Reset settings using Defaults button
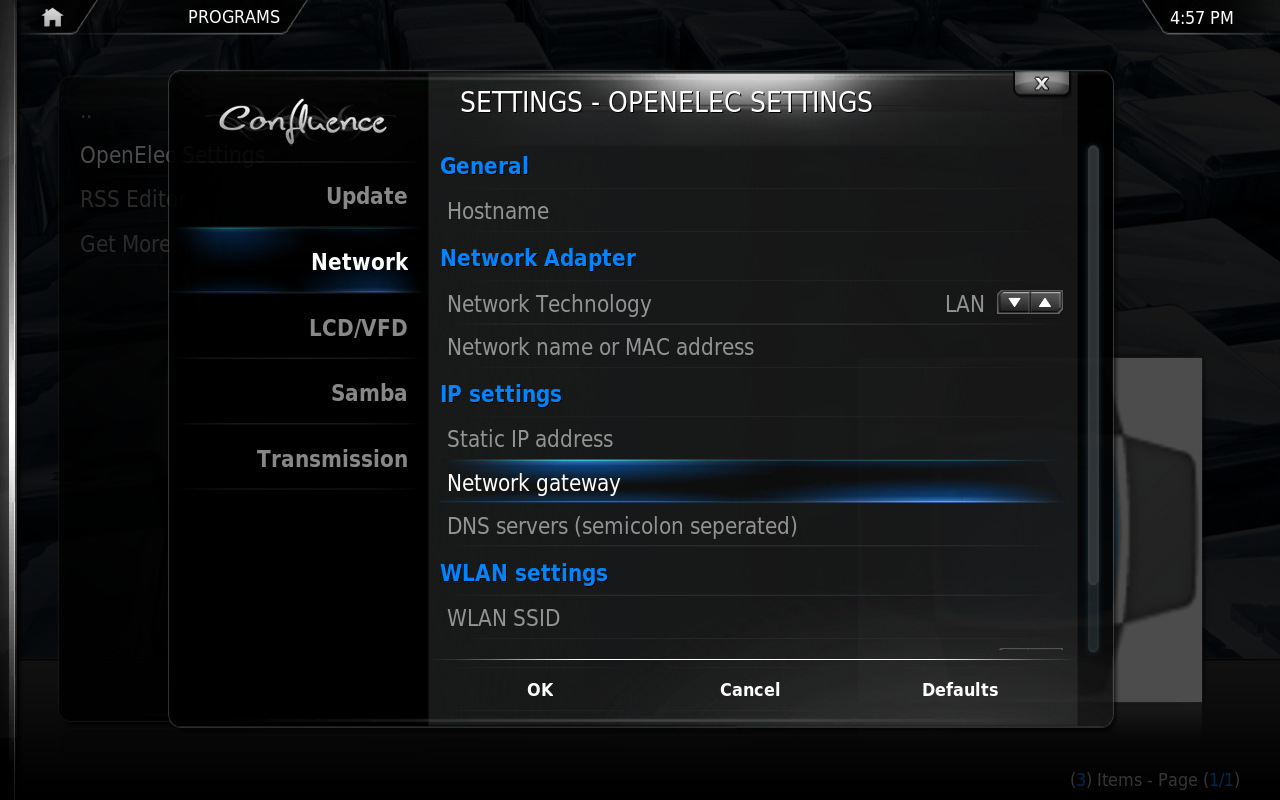 pyautogui.click(x=960, y=689)
